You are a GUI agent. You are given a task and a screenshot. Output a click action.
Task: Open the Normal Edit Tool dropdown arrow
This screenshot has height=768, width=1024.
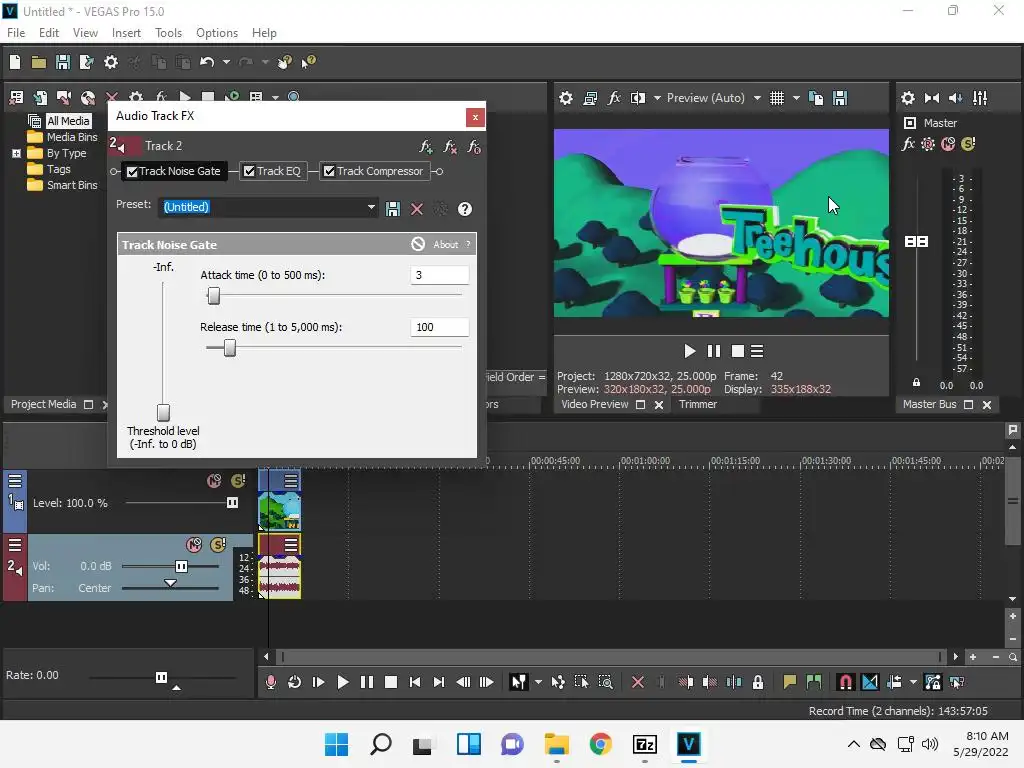538,682
